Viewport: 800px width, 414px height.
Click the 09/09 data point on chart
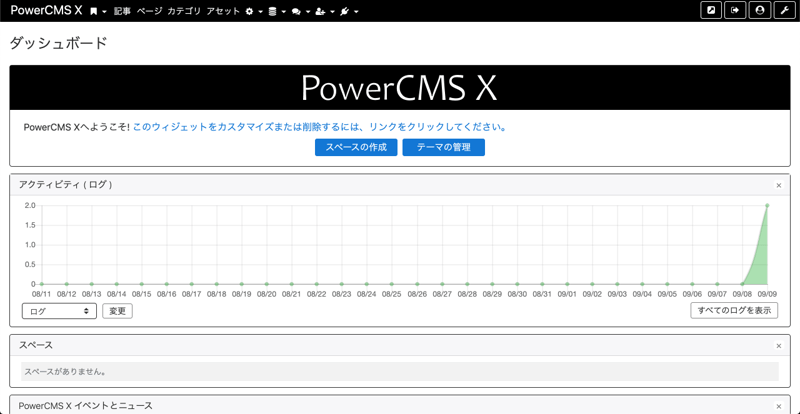767,206
